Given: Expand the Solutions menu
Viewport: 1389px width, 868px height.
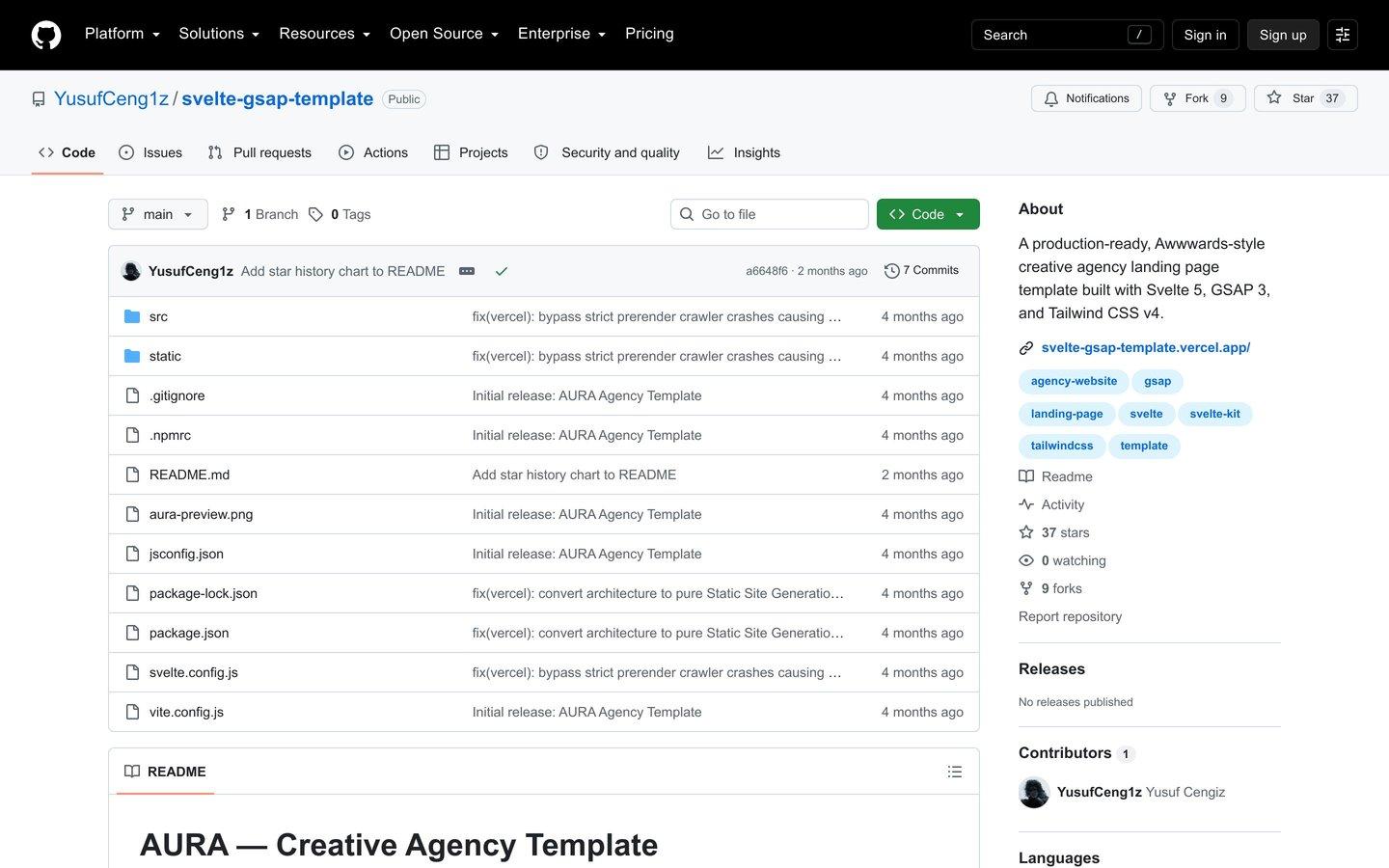Looking at the screenshot, I should click(x=219, y=34).
